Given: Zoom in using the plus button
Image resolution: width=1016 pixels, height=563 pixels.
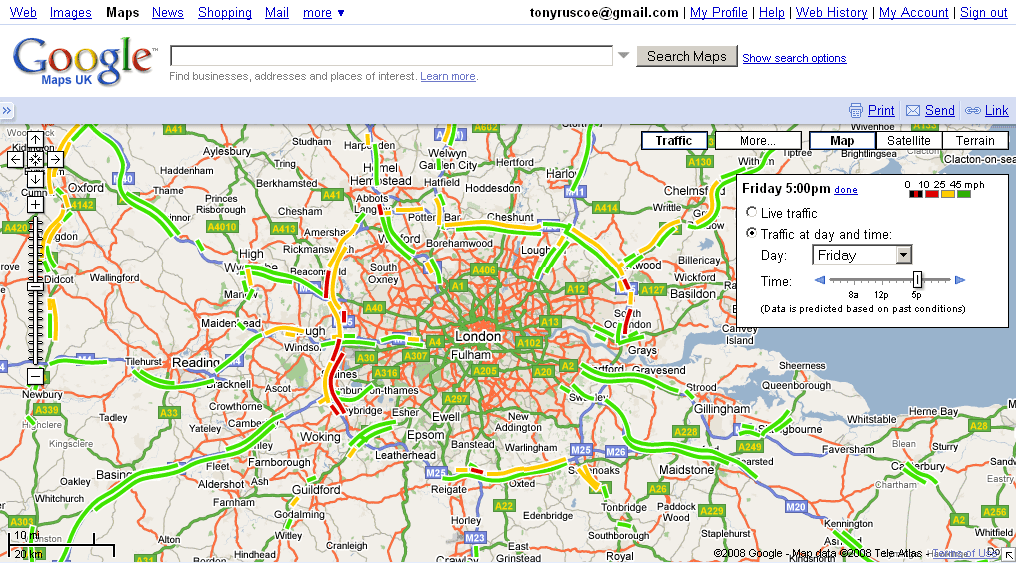Looking at the screenshot, I should tap(35, 204).
